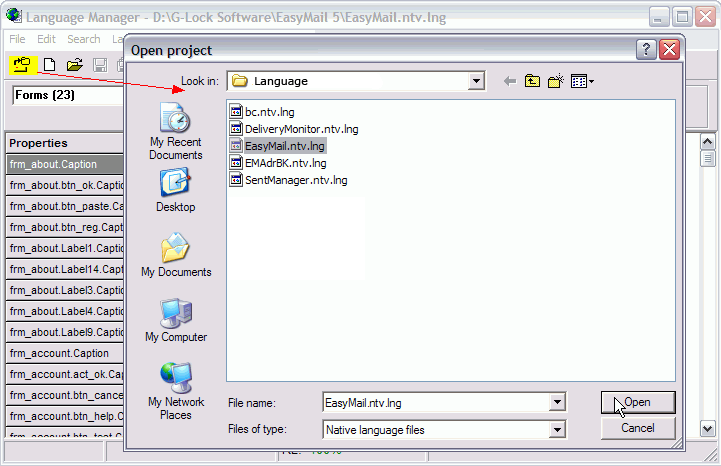Screen dimensions: 721x466
Task: Expand the Files of type dropdown
Action: 557,430
